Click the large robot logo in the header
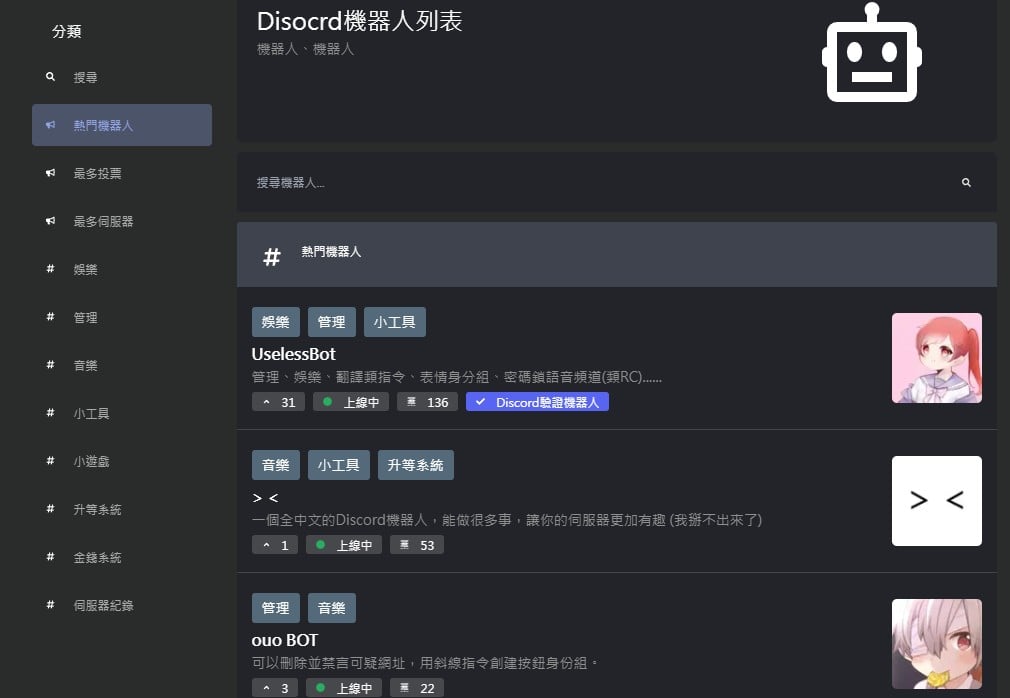1010x698 pixels. 872,53
